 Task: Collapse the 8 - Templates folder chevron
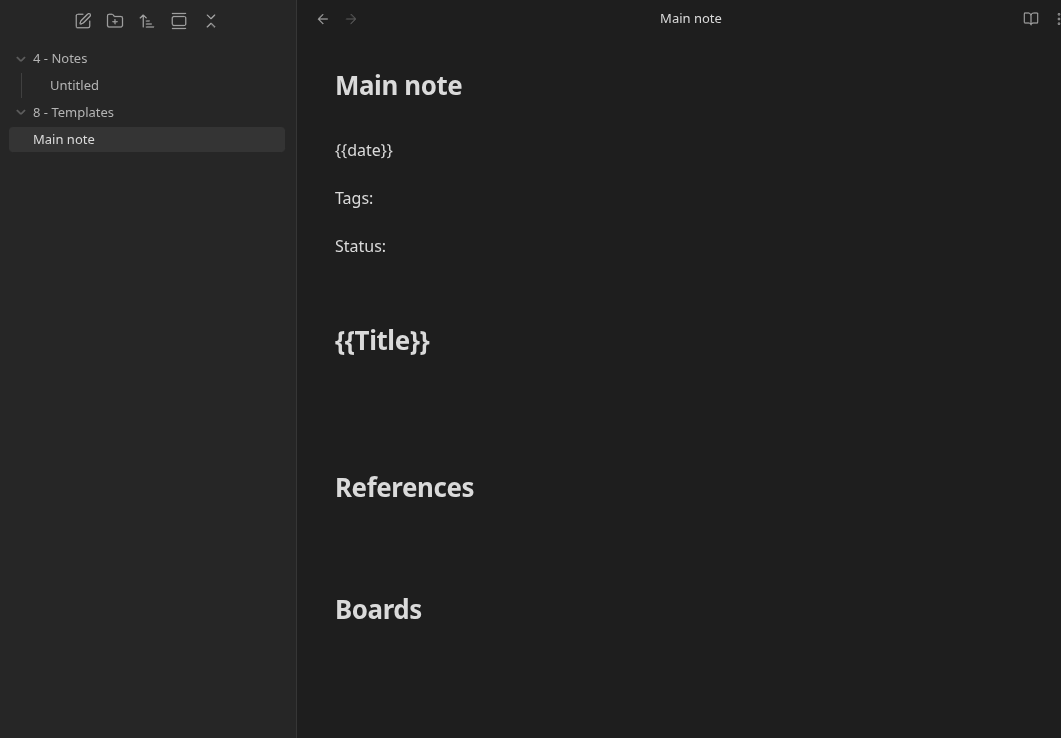21,113
